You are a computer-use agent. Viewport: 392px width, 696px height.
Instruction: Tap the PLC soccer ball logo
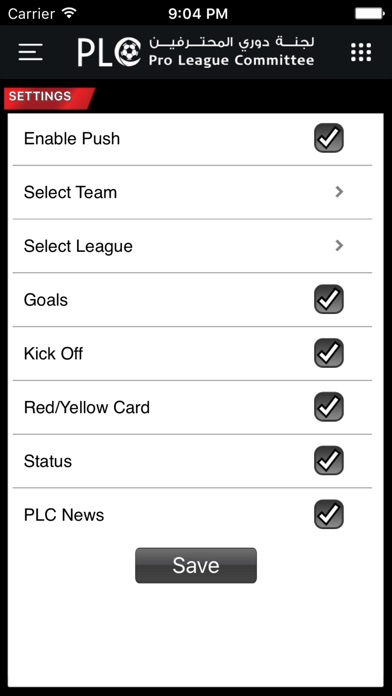(x=128, y=52)
